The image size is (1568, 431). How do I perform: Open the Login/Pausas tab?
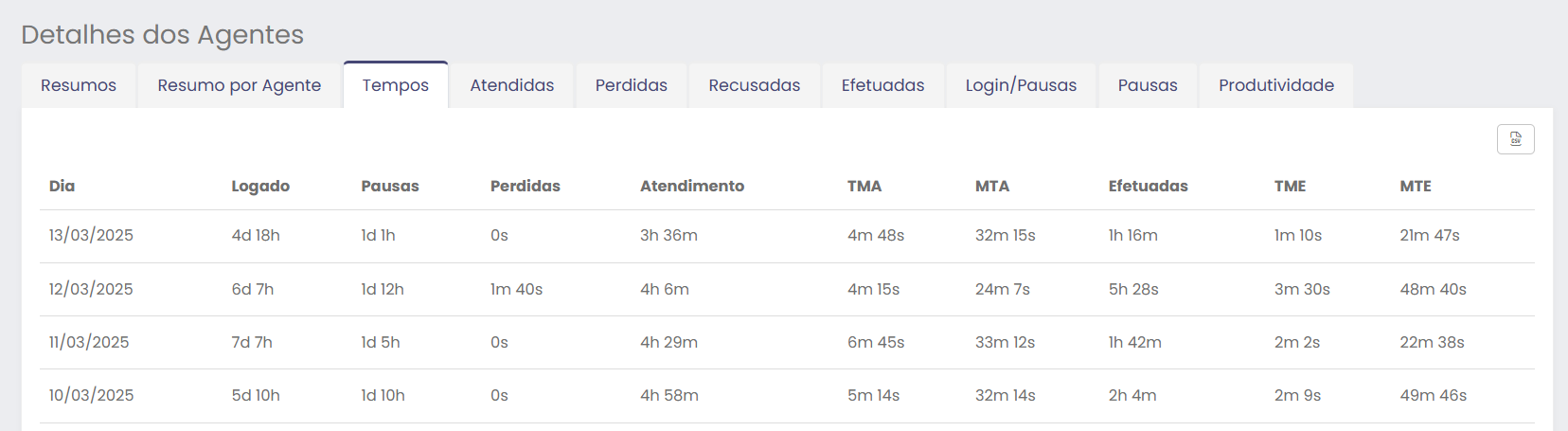point(1021,85)
